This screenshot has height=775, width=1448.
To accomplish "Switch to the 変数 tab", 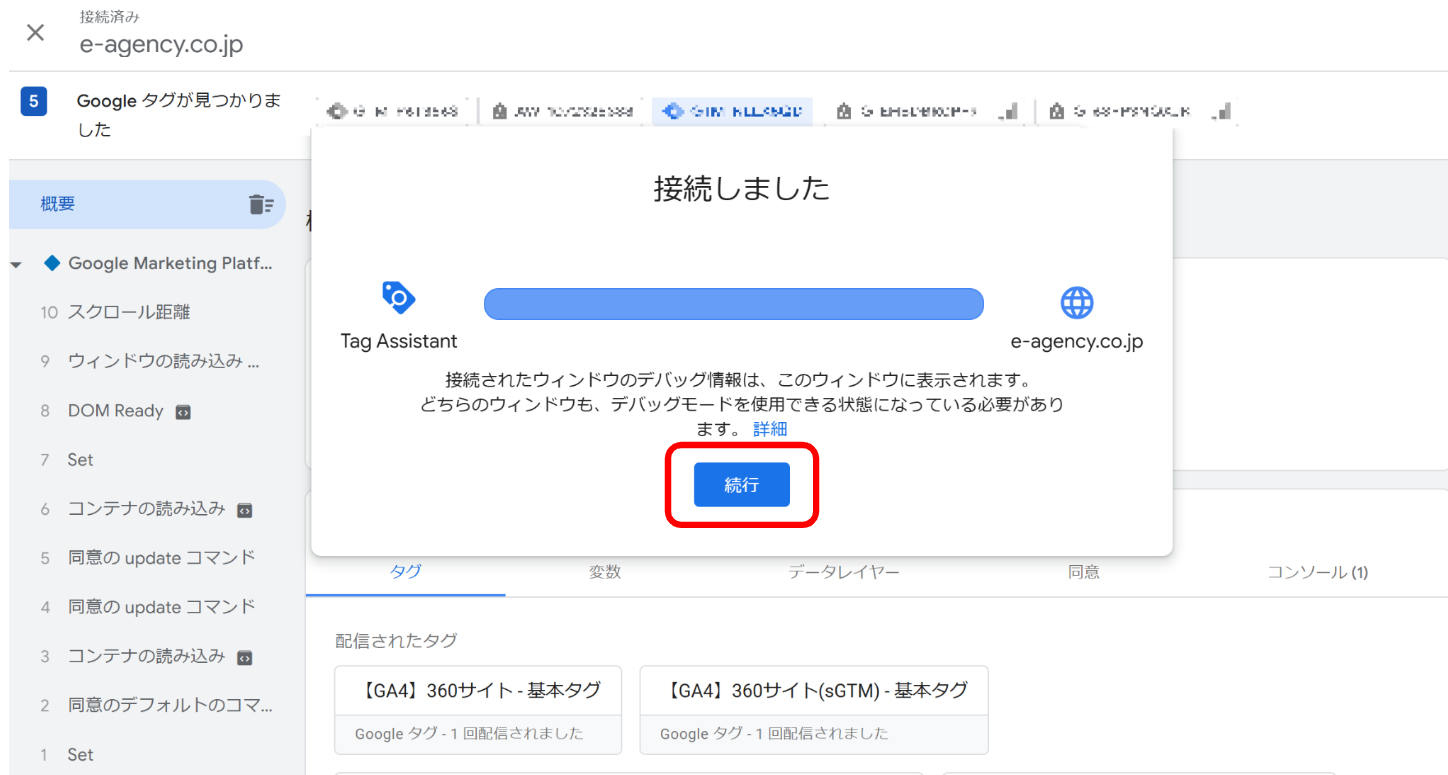I will [605, 572].
